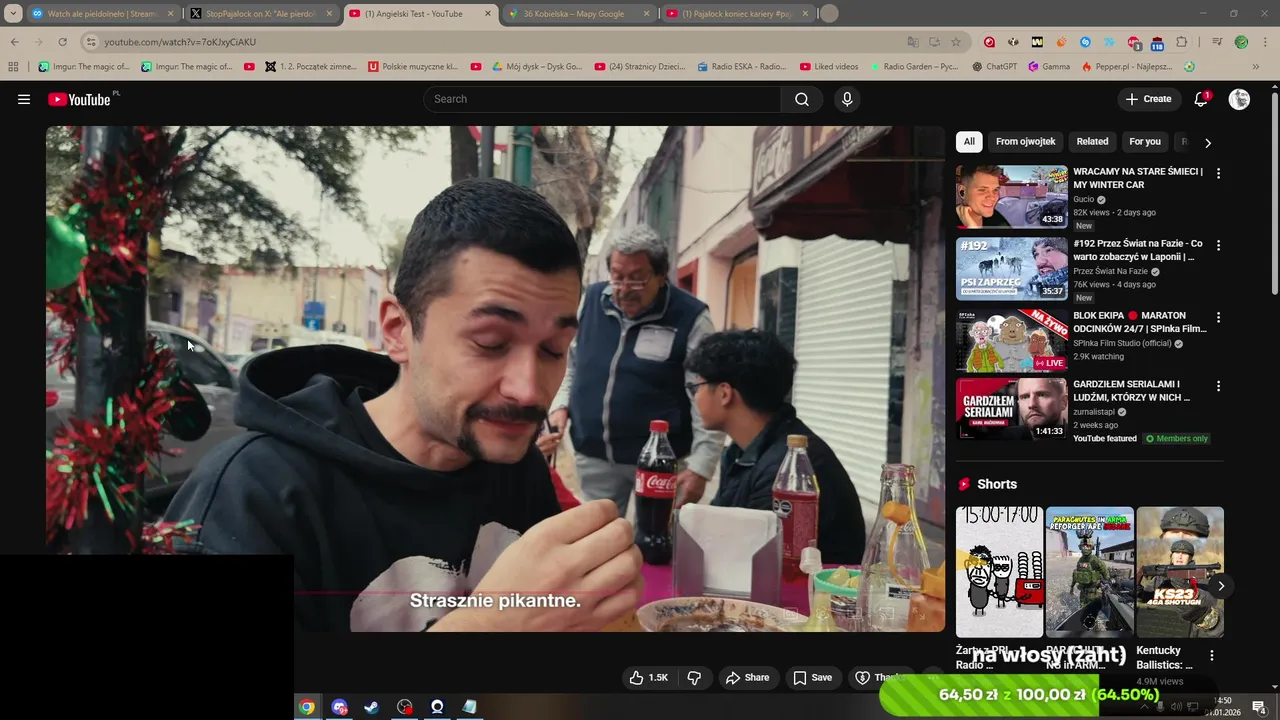Select the For you filter chip
Viewport: 1280px width, 720px height.
[x=1145, y=142]
